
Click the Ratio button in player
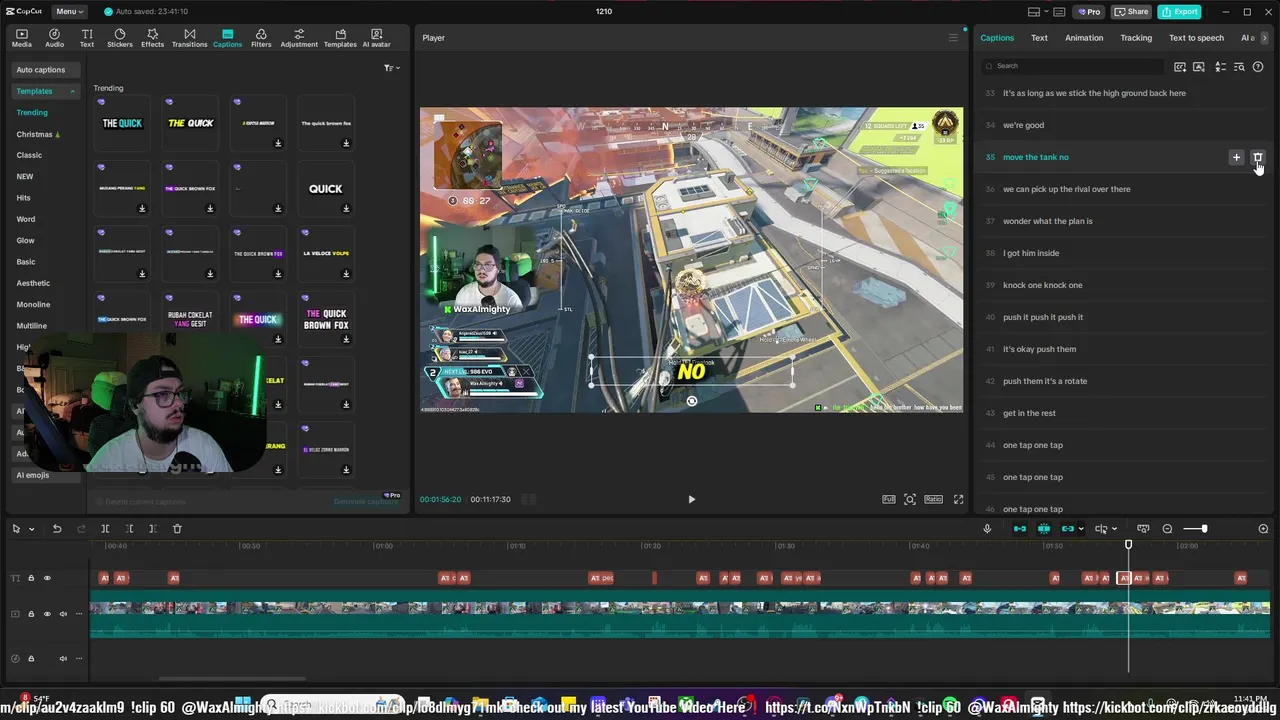click(933, 499)
